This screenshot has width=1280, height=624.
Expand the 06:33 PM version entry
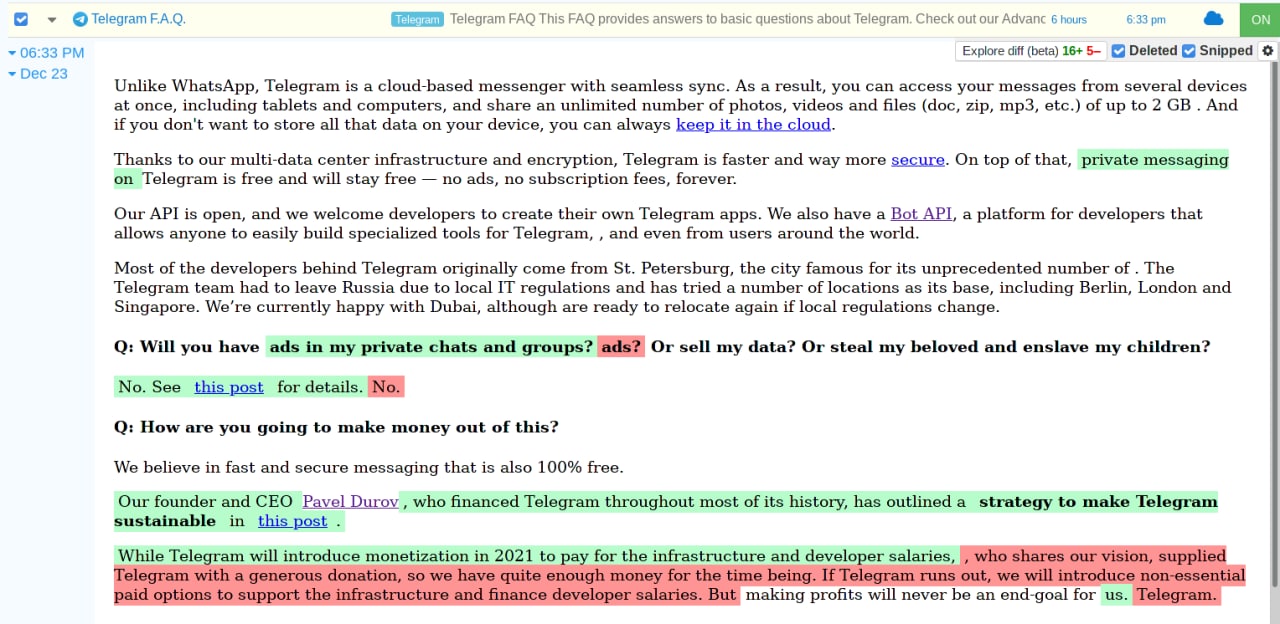point(46,53)
